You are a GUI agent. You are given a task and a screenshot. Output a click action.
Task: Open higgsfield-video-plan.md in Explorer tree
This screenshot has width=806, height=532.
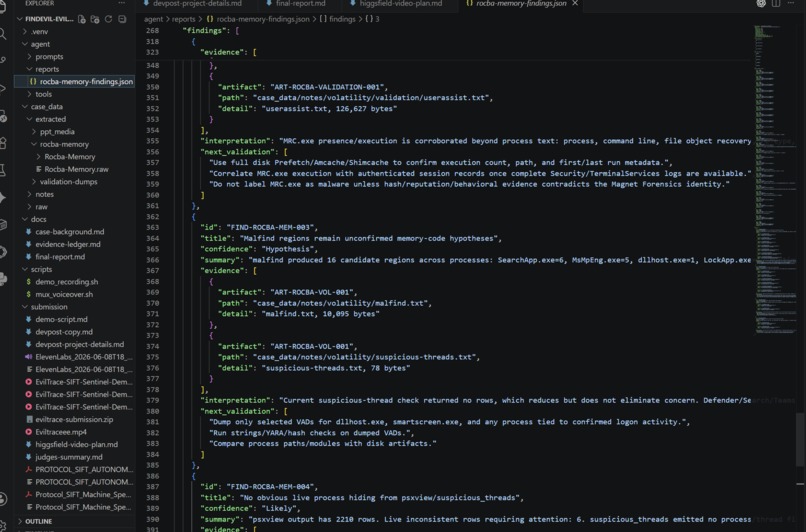point(75,444)
